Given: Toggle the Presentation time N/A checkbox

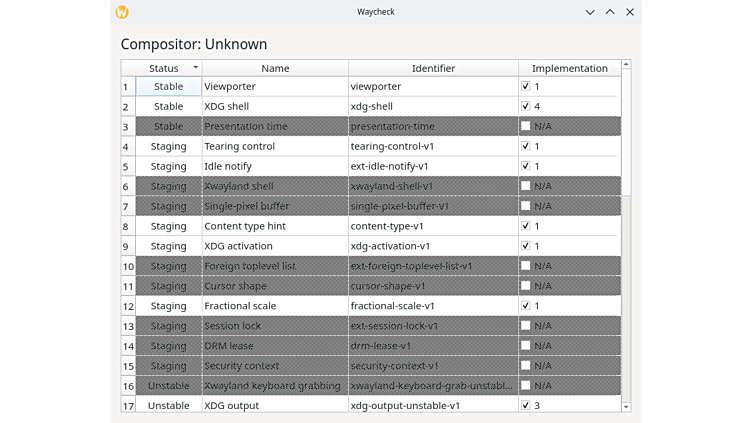Looking at the screenshot, I should pyautogui.click(x=526, y=127).
